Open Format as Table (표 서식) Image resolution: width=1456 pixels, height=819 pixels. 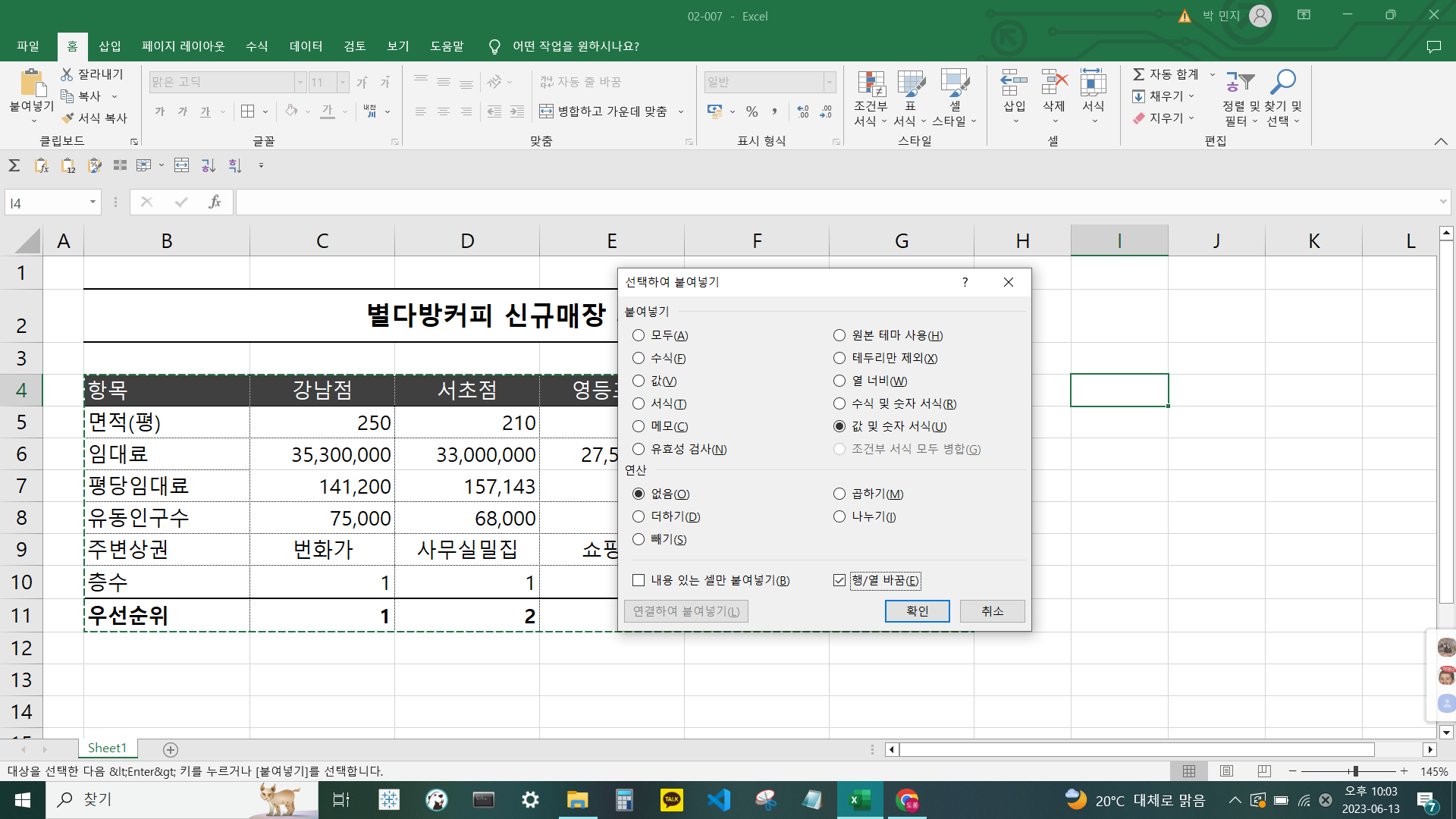coord(910,99)
